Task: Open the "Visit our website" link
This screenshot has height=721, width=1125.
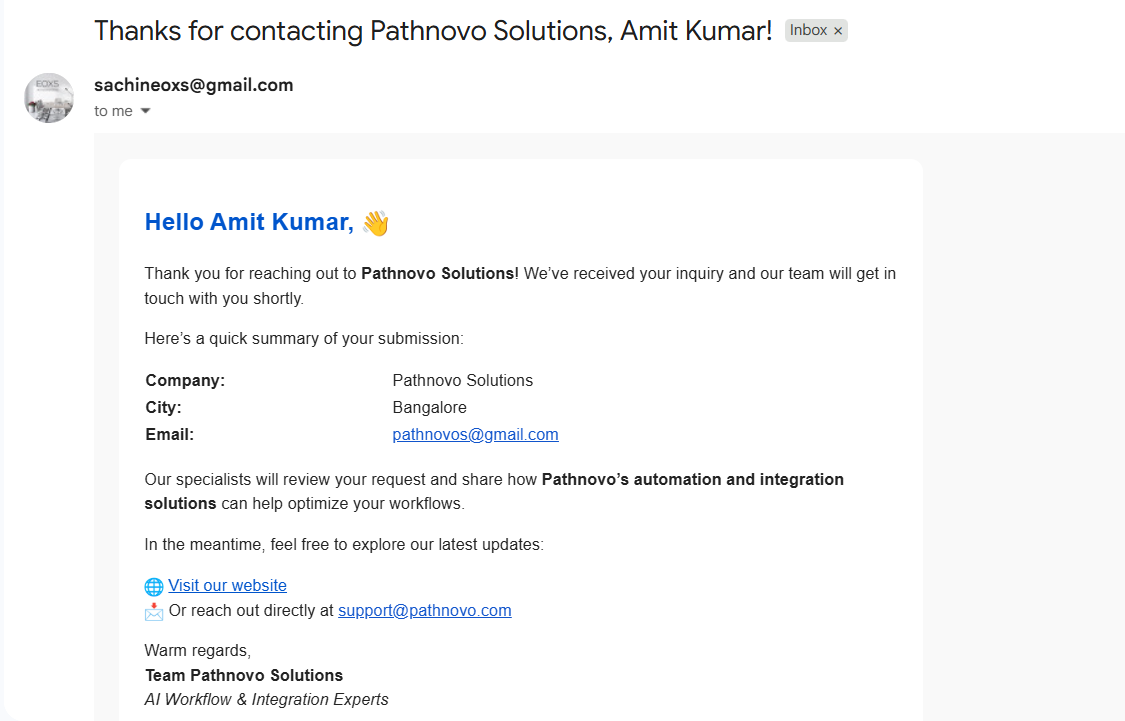Action: pyautogui.click(x=227, y=586)
